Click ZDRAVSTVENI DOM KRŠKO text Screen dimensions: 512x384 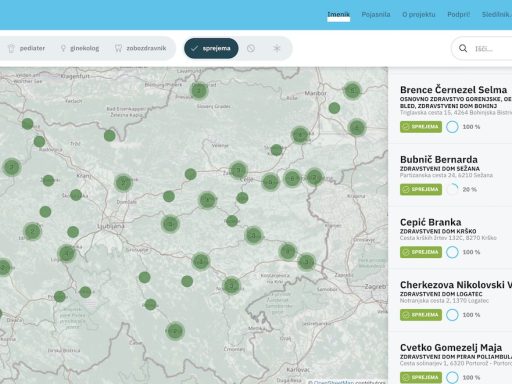[438, 231]
